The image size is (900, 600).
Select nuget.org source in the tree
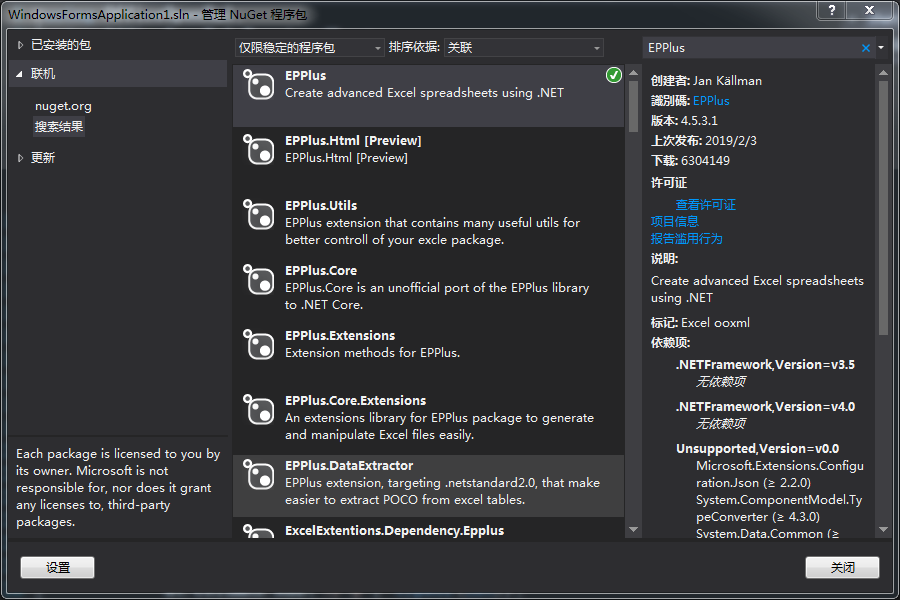(x=63, y=106)
